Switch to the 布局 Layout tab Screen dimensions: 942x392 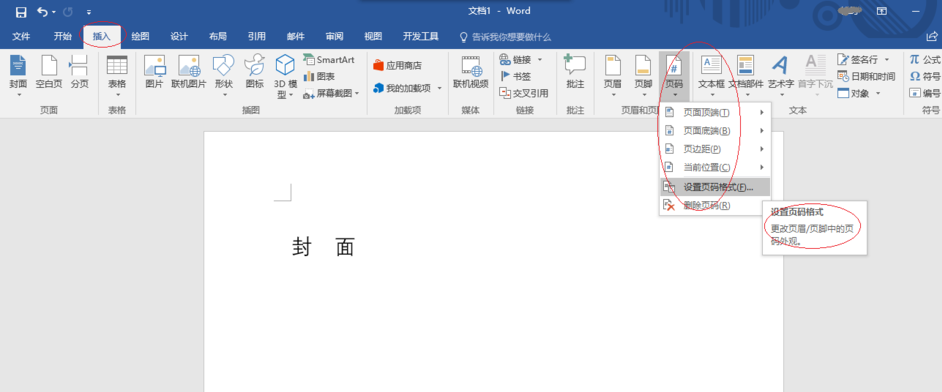point(218,37)
